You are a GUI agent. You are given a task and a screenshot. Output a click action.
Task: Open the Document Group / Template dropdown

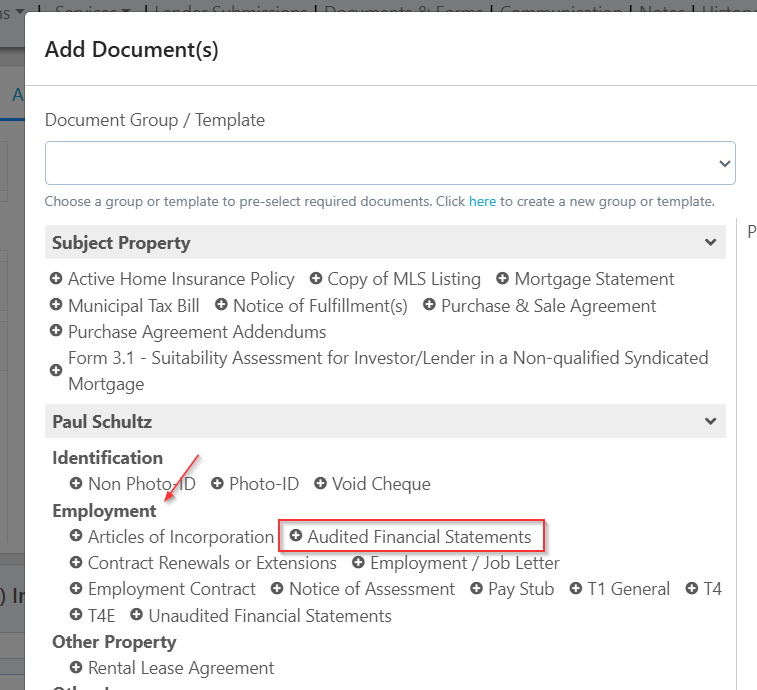(x=390, y=163)
